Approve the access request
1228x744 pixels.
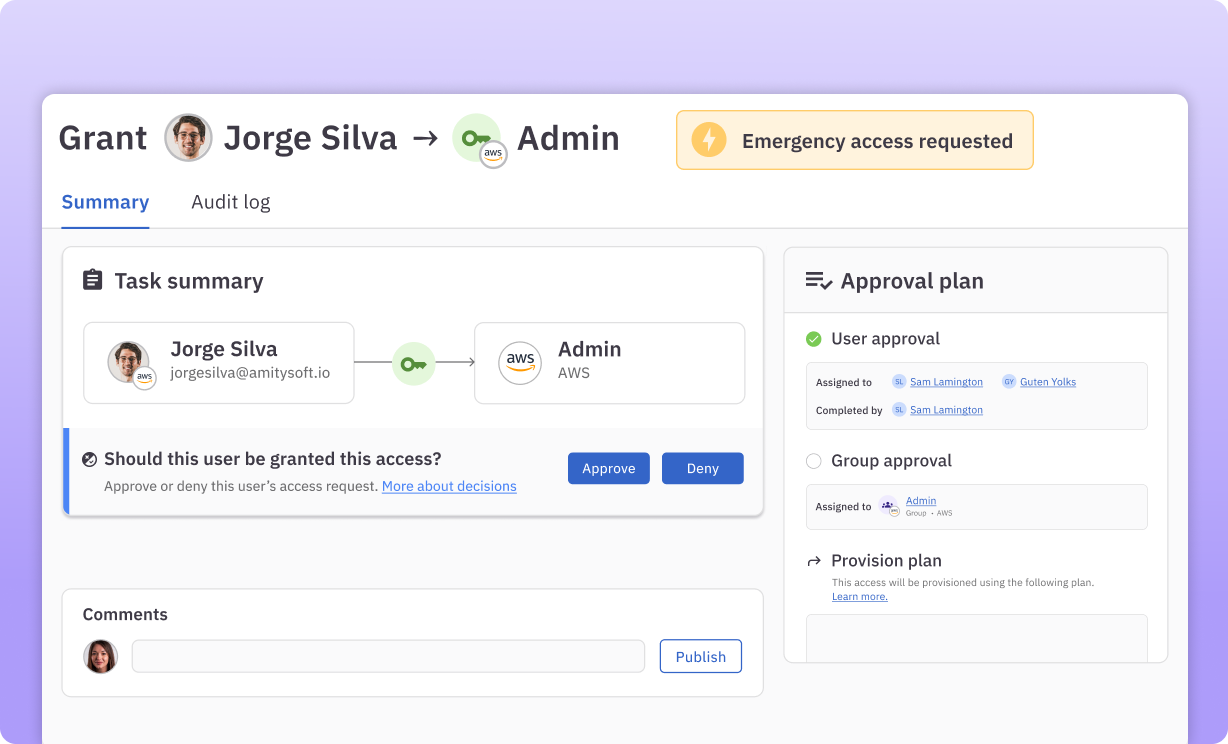pyautogui.click(x=608, y=468)
